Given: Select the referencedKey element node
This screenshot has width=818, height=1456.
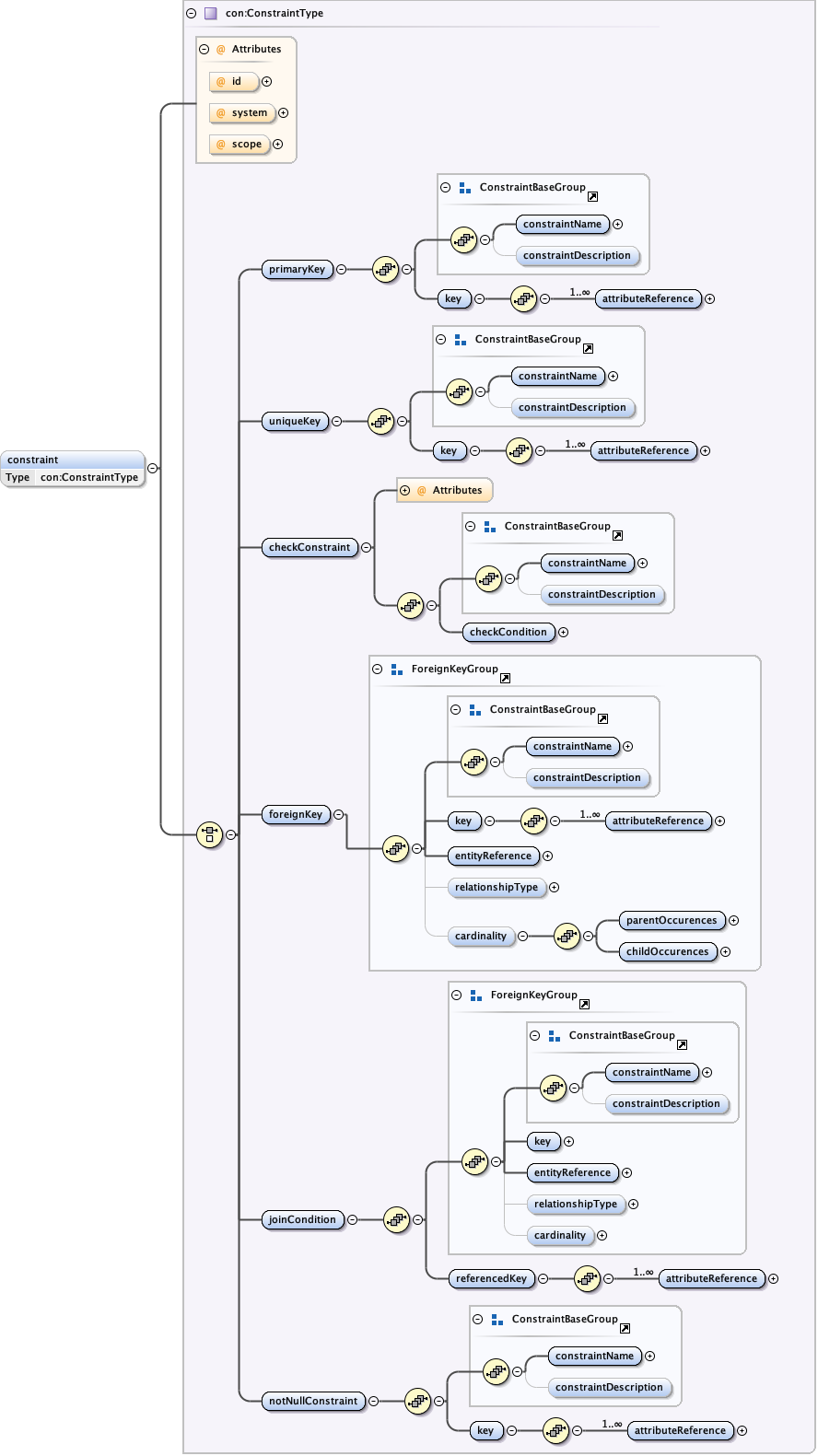Looking at the screenshot, I should 491,1278.
